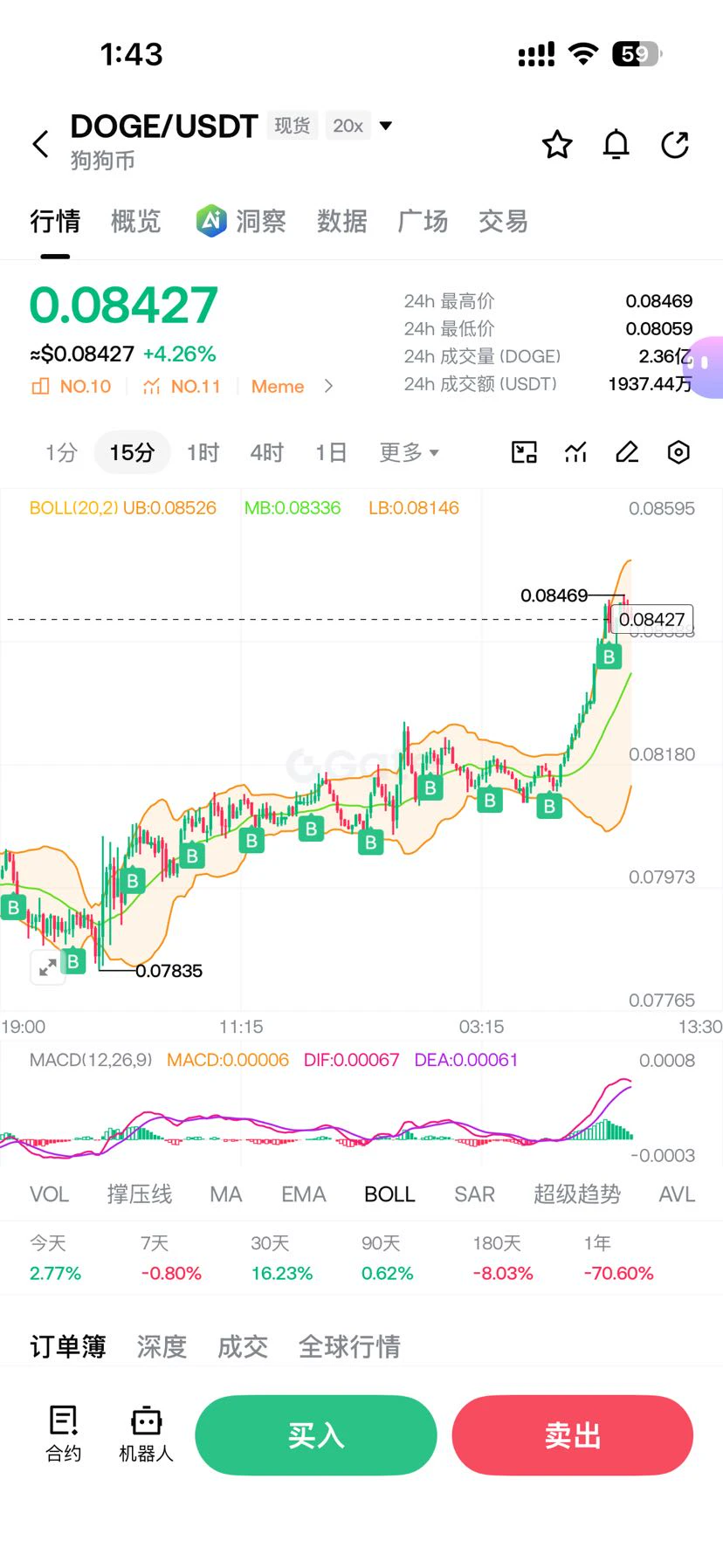Image resolution: width=723 pixels, height=1568 pixels.
Task: Open chart settings hexagon icon
Action: point(678,452)
